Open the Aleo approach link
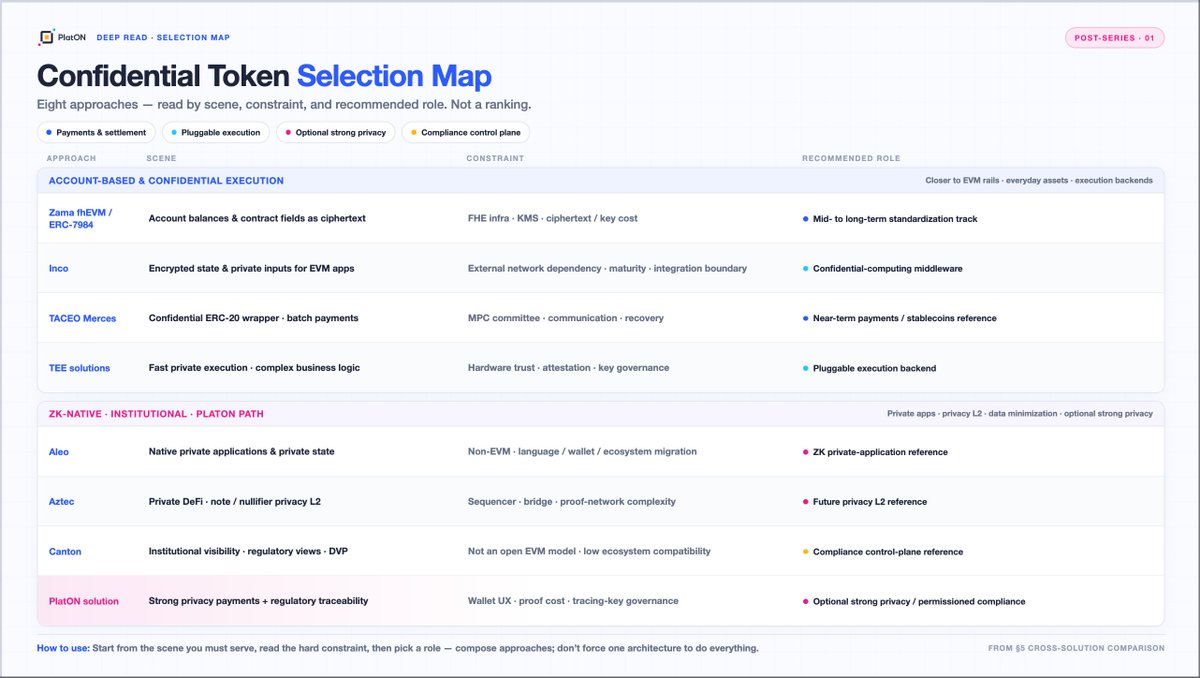The height and width of the screenshot is (678, 1200). coord(59,452)
